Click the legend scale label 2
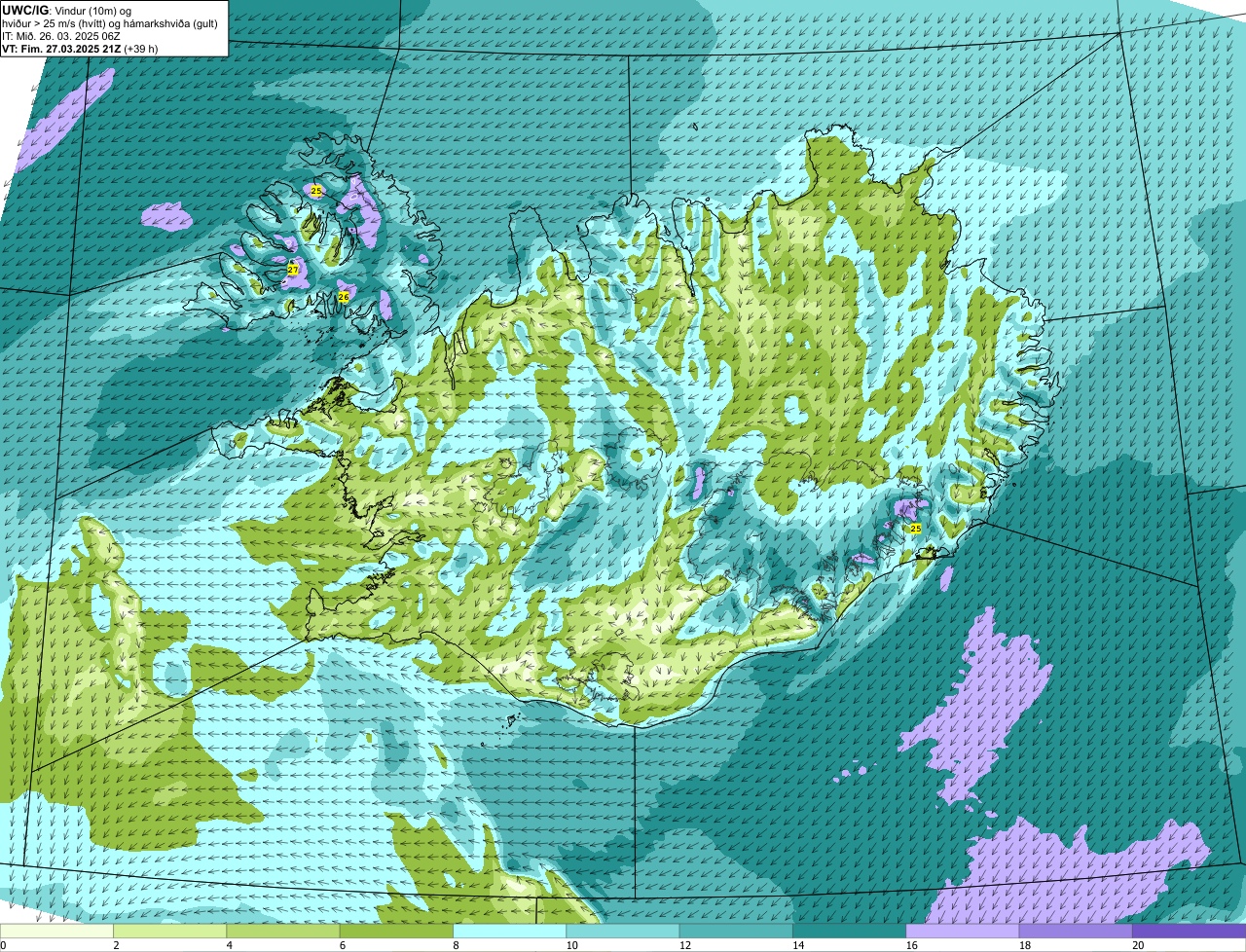The height and width of the screenshot is (952, 1246). [x=116, y=945]
